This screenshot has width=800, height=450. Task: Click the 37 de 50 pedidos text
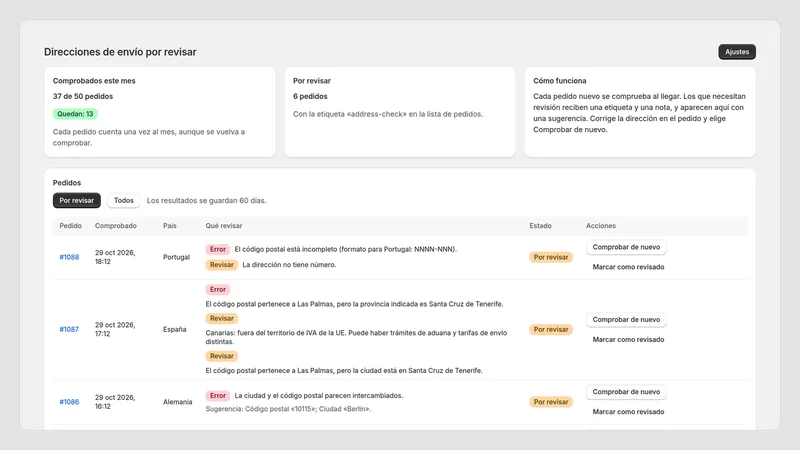83,96
